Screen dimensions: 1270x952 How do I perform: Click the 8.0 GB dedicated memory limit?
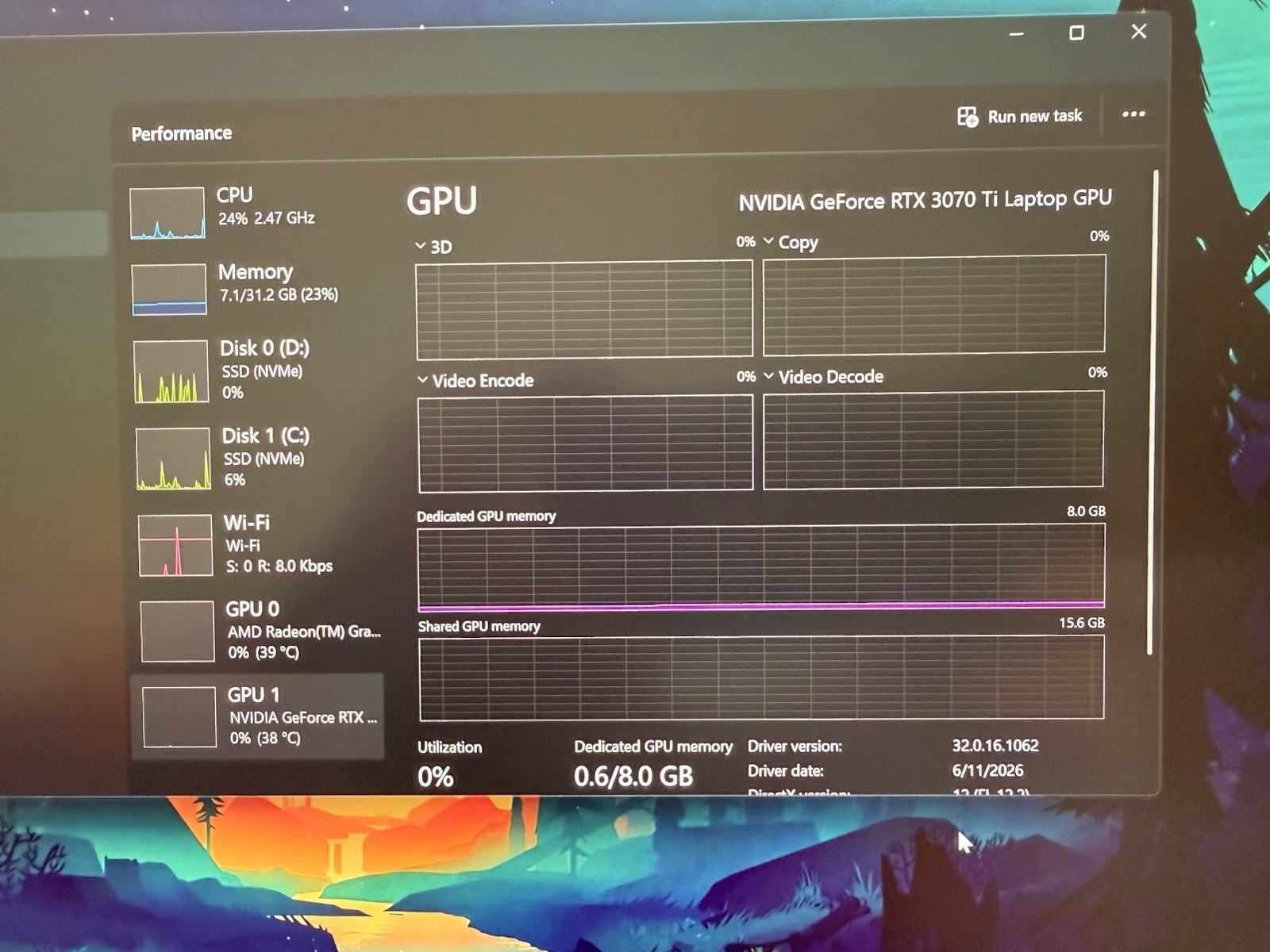(x=1086, y=512)
